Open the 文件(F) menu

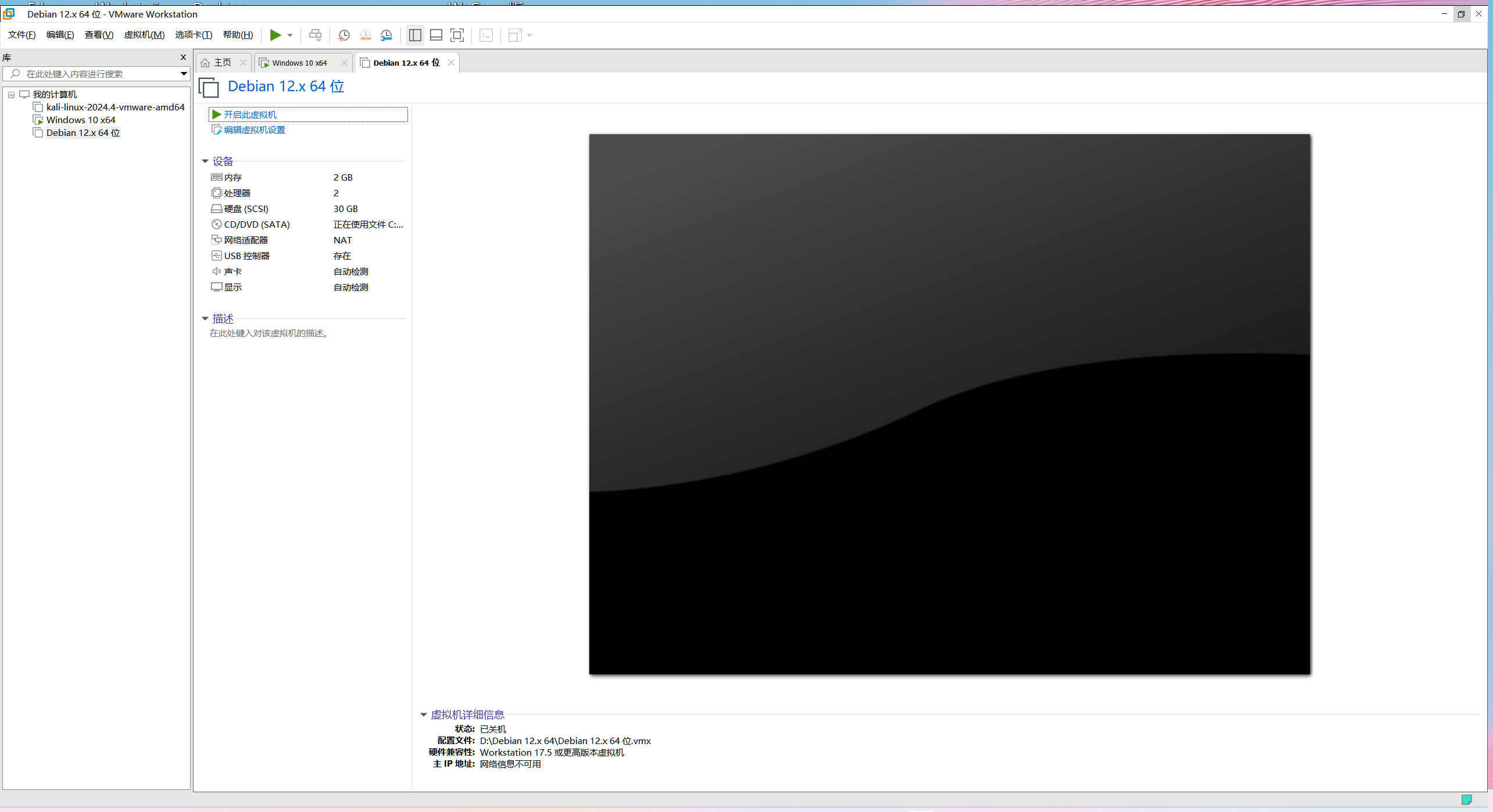pos(22,35)
